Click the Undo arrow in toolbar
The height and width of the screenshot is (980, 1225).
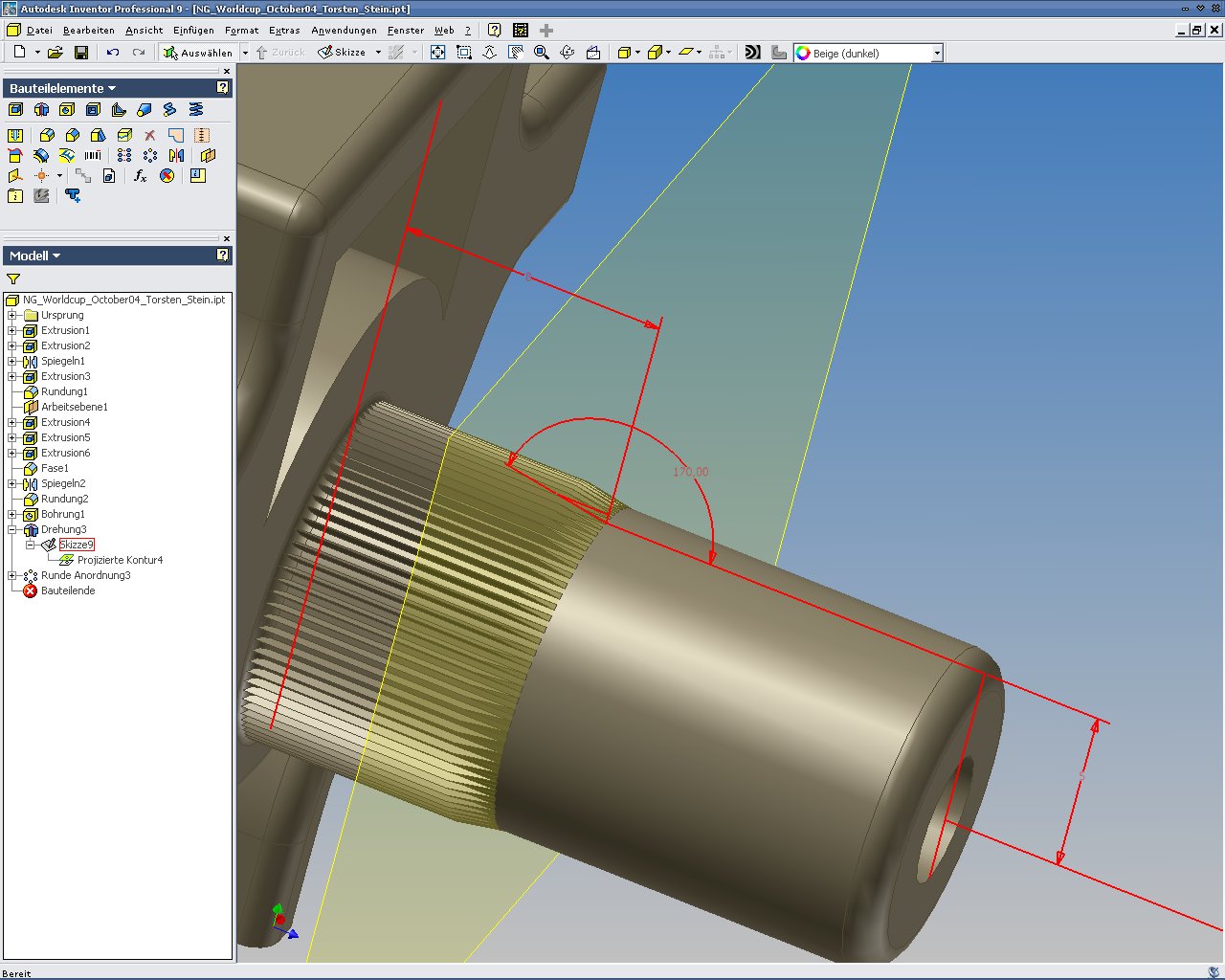tap(113, 53)
